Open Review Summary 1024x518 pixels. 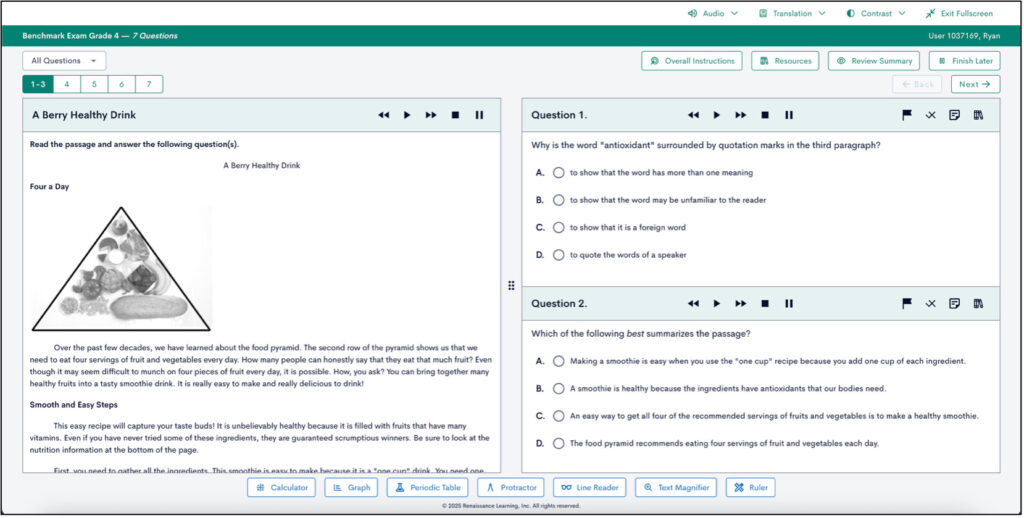click(x=874, y=61)
